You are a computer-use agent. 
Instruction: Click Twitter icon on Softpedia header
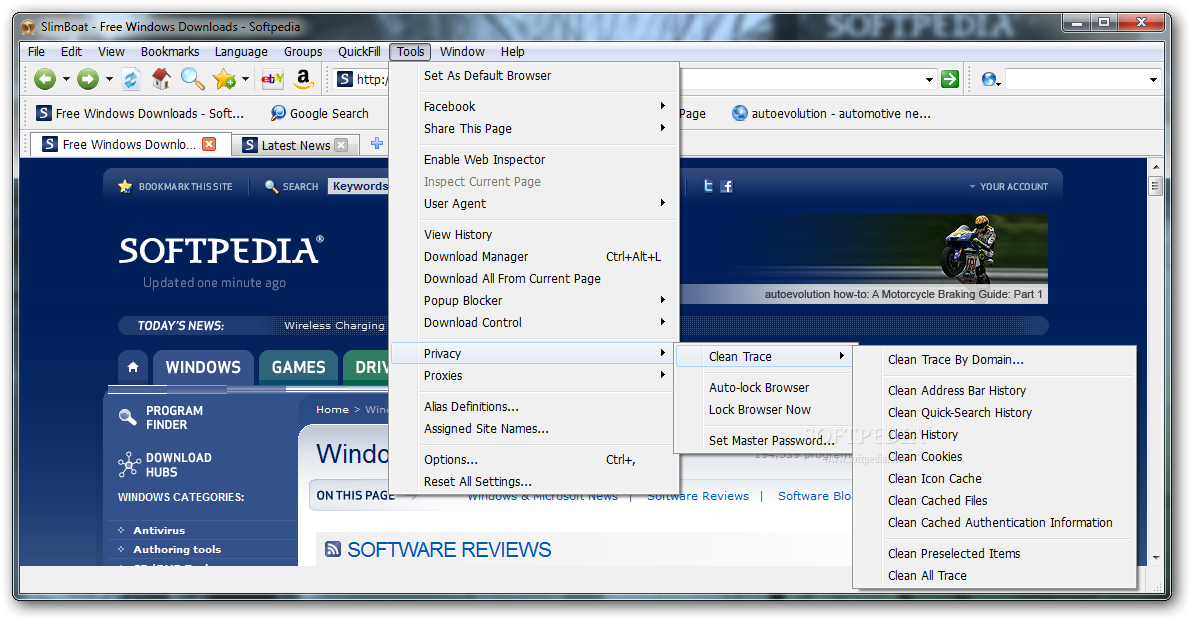708,186
